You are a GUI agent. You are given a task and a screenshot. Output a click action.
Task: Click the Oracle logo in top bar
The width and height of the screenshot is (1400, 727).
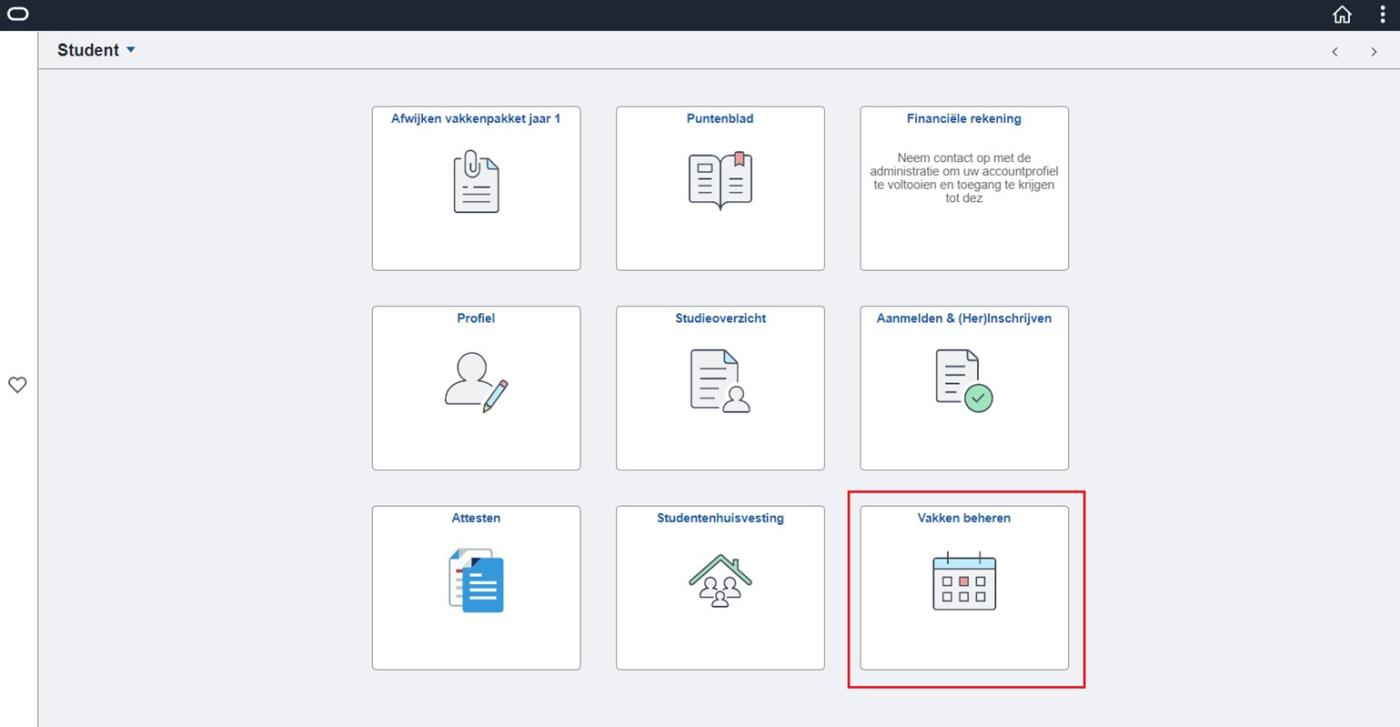(x=17, y=14)
